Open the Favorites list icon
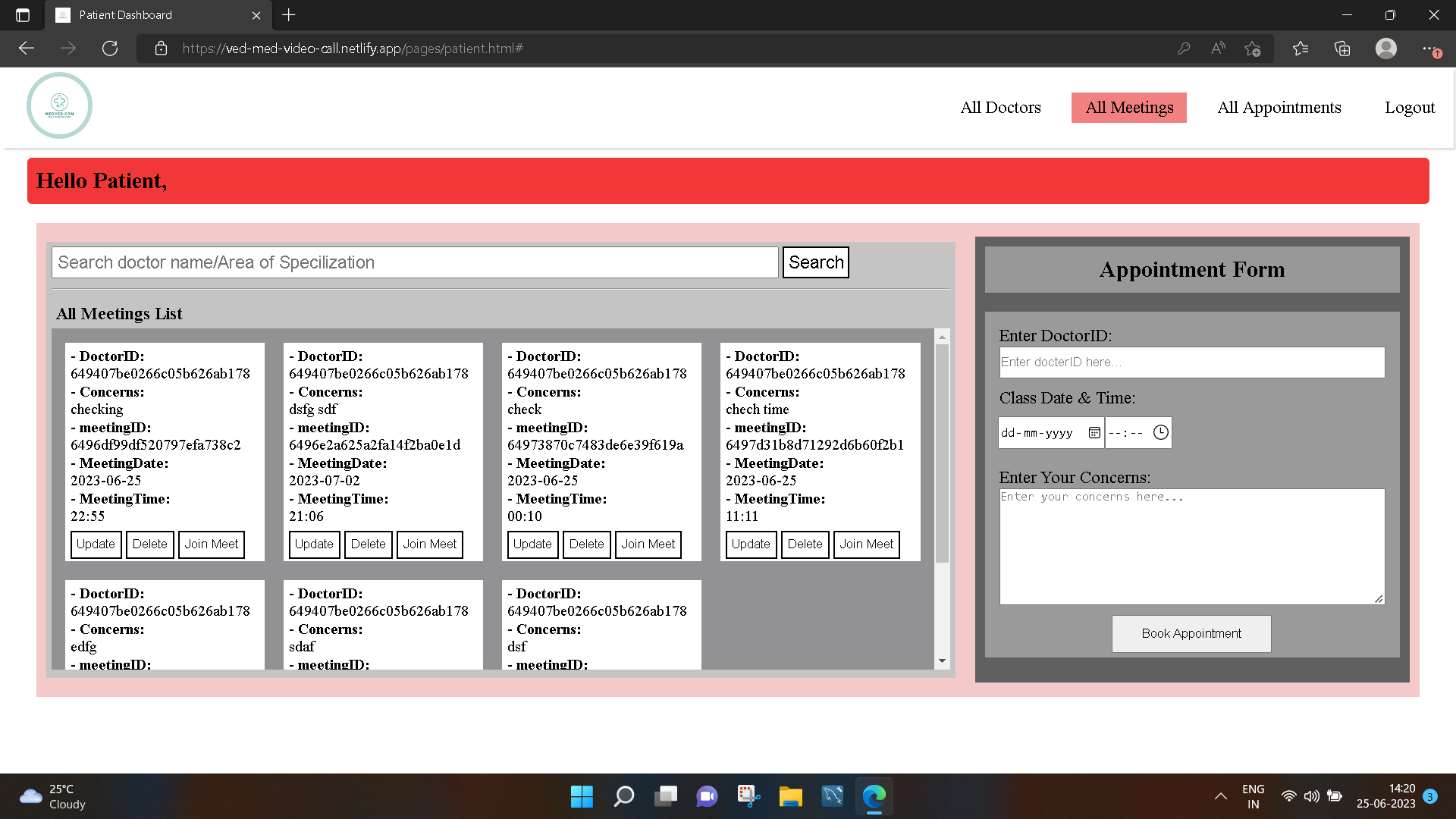Image resolution: width=1456 pixels, height=819 pixels. (1301, 49)
